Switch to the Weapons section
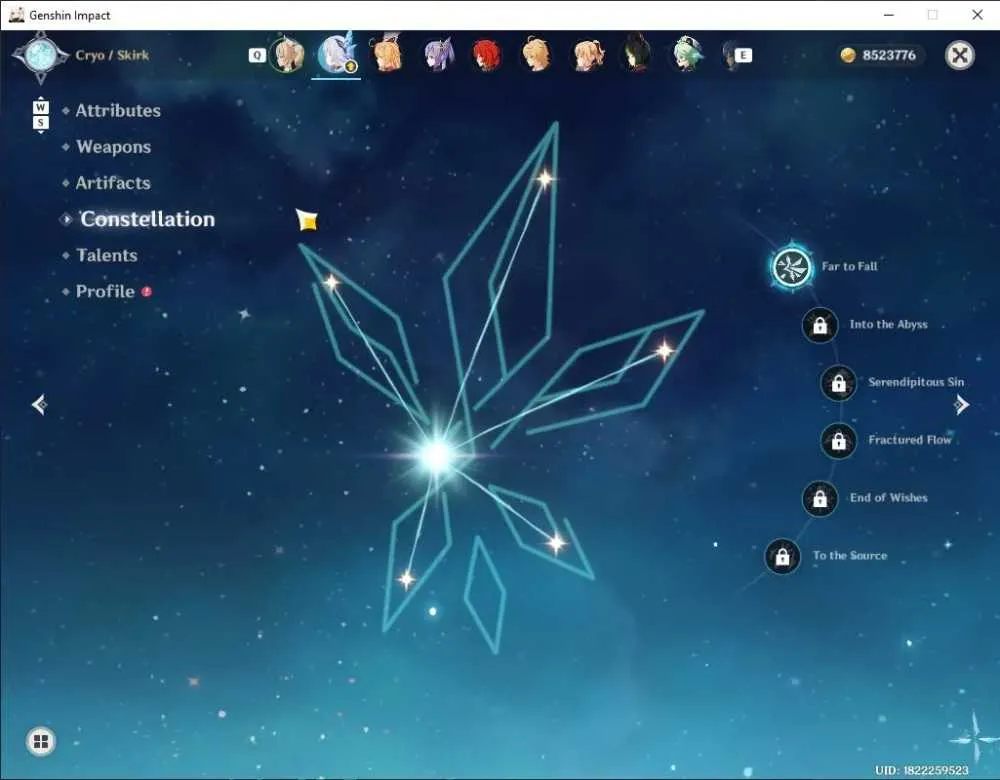 114,147
